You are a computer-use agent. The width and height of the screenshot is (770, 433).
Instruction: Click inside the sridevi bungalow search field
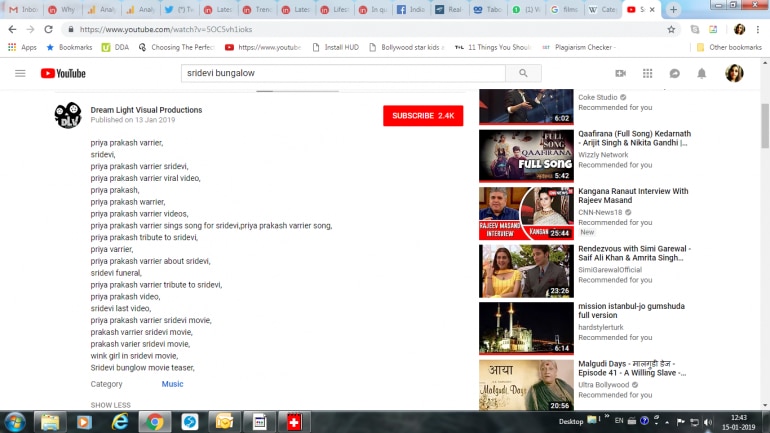pos(343,73)
